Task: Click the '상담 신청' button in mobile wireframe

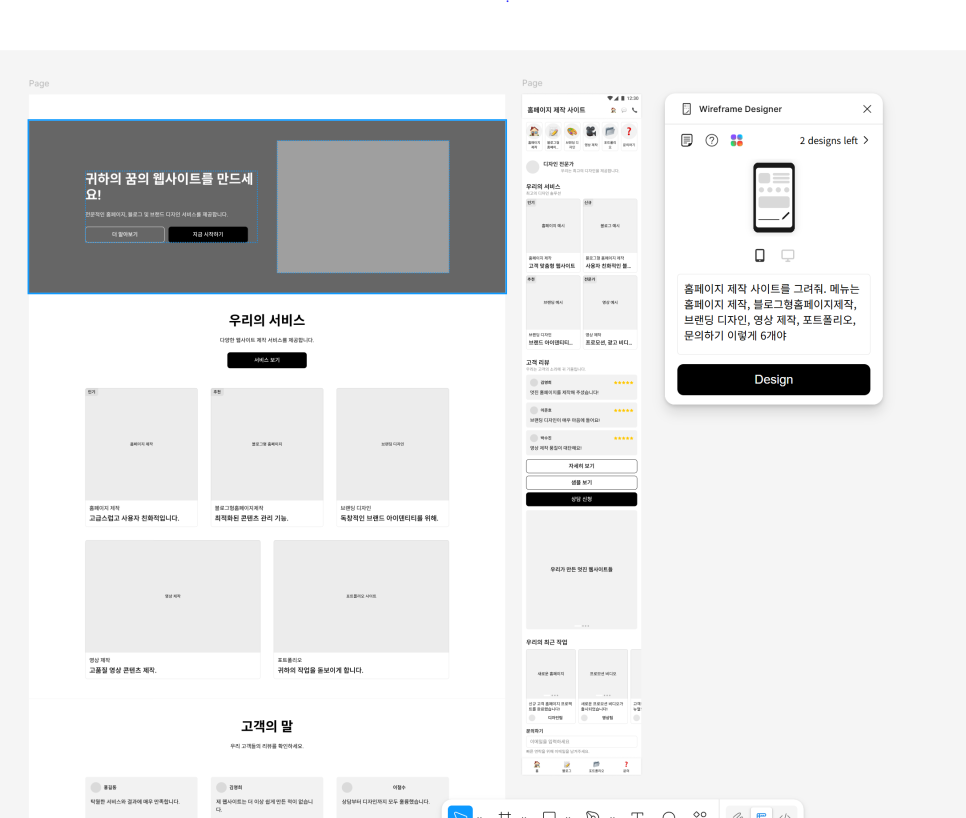Action: pyautogui.click(x=581, y=499)
